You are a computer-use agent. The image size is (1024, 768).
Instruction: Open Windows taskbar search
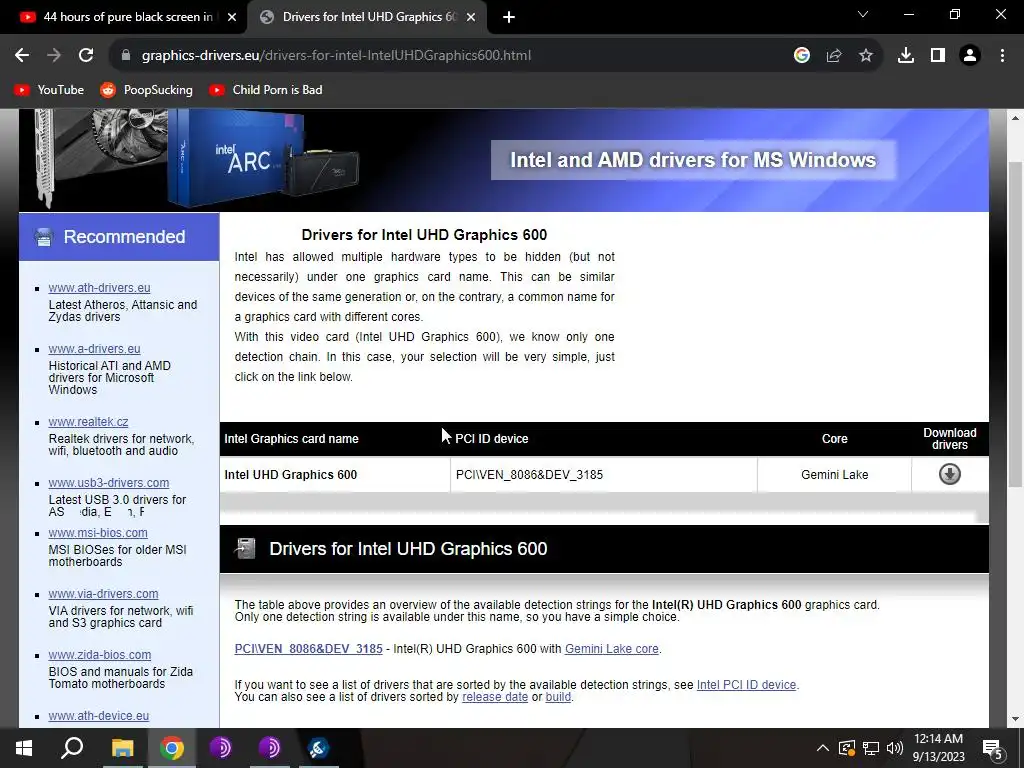(72, 748)
